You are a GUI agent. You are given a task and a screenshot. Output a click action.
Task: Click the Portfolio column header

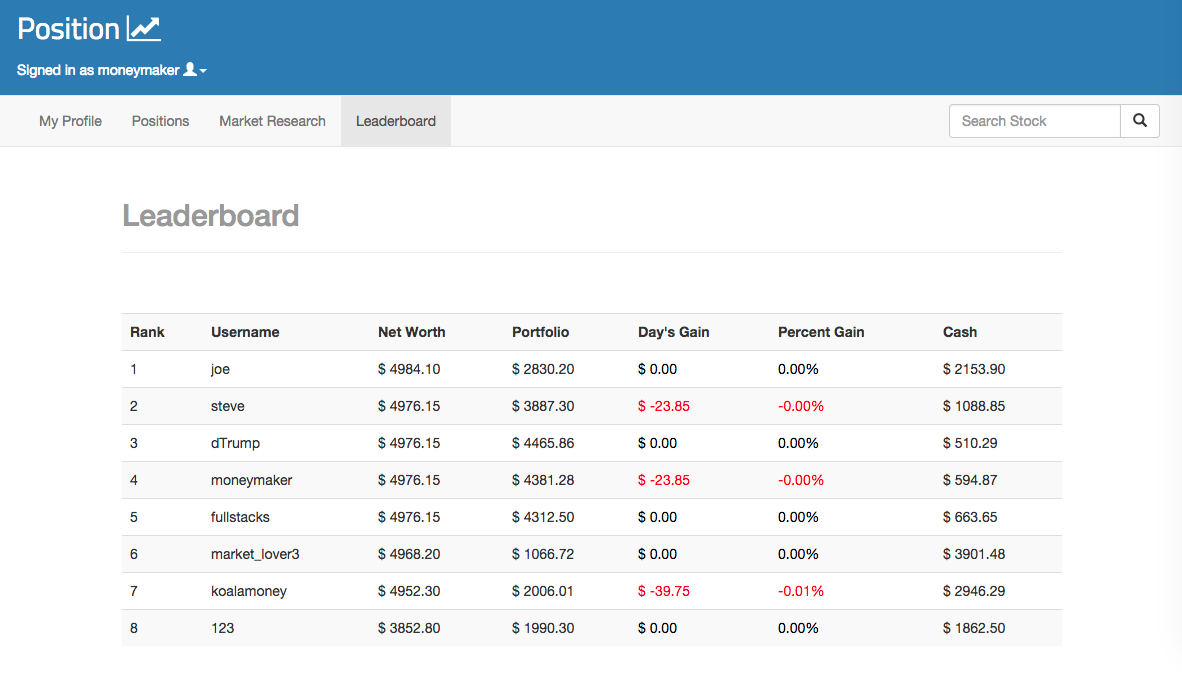pos(540,332)
